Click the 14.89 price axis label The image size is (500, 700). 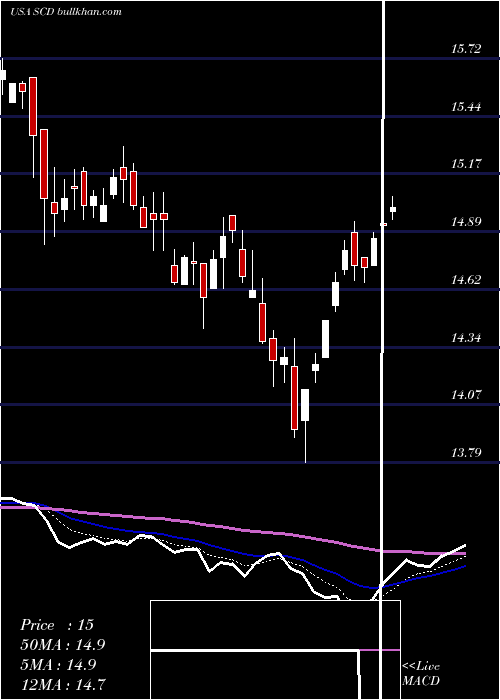(466, 222)
